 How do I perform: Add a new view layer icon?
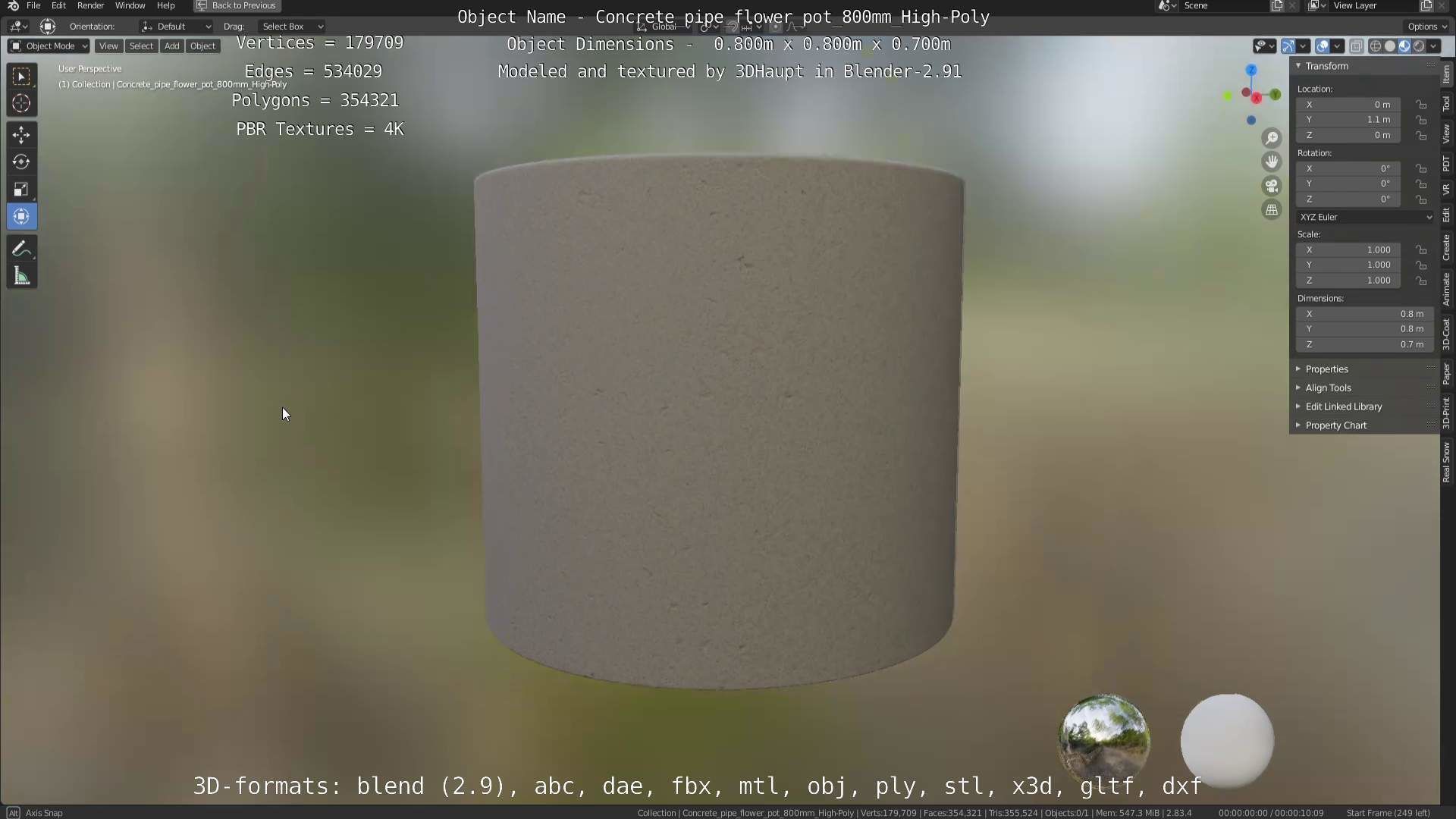pos(1426,5)
